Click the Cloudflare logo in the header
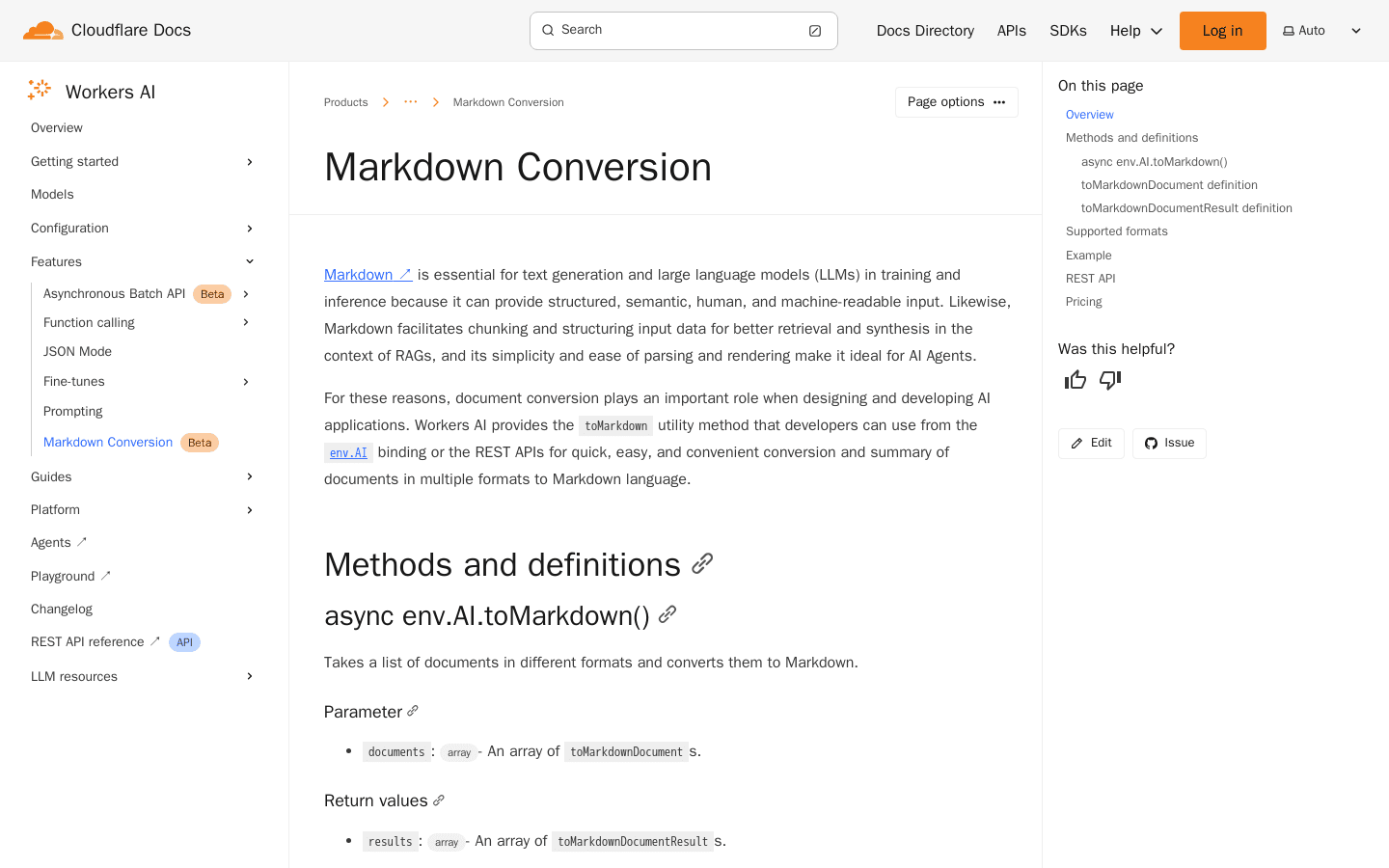1389x868 pixels. pos(42,29)
